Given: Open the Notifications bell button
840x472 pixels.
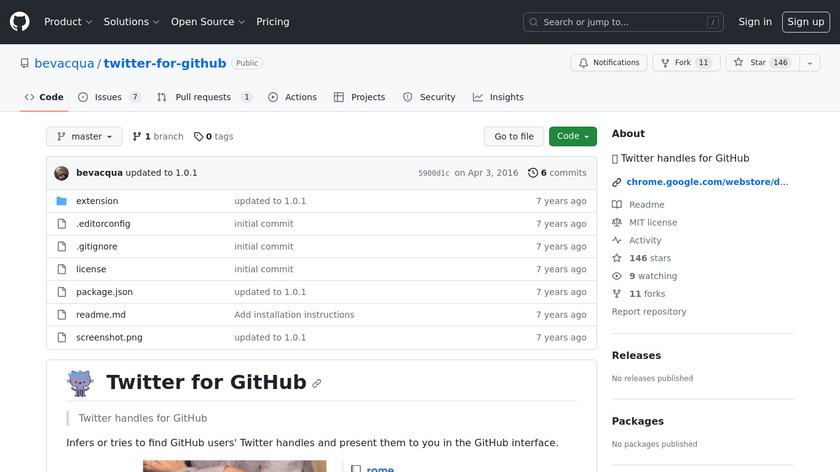Looking at the screenshot, I should tap(608, 63).
